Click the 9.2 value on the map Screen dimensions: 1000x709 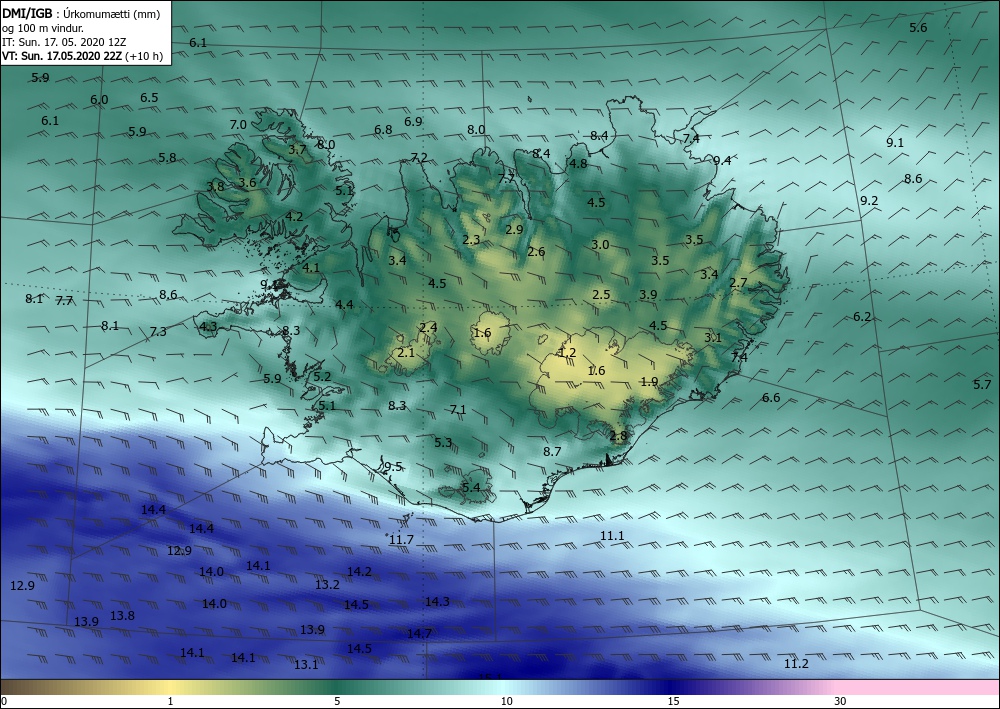[869, 200]
